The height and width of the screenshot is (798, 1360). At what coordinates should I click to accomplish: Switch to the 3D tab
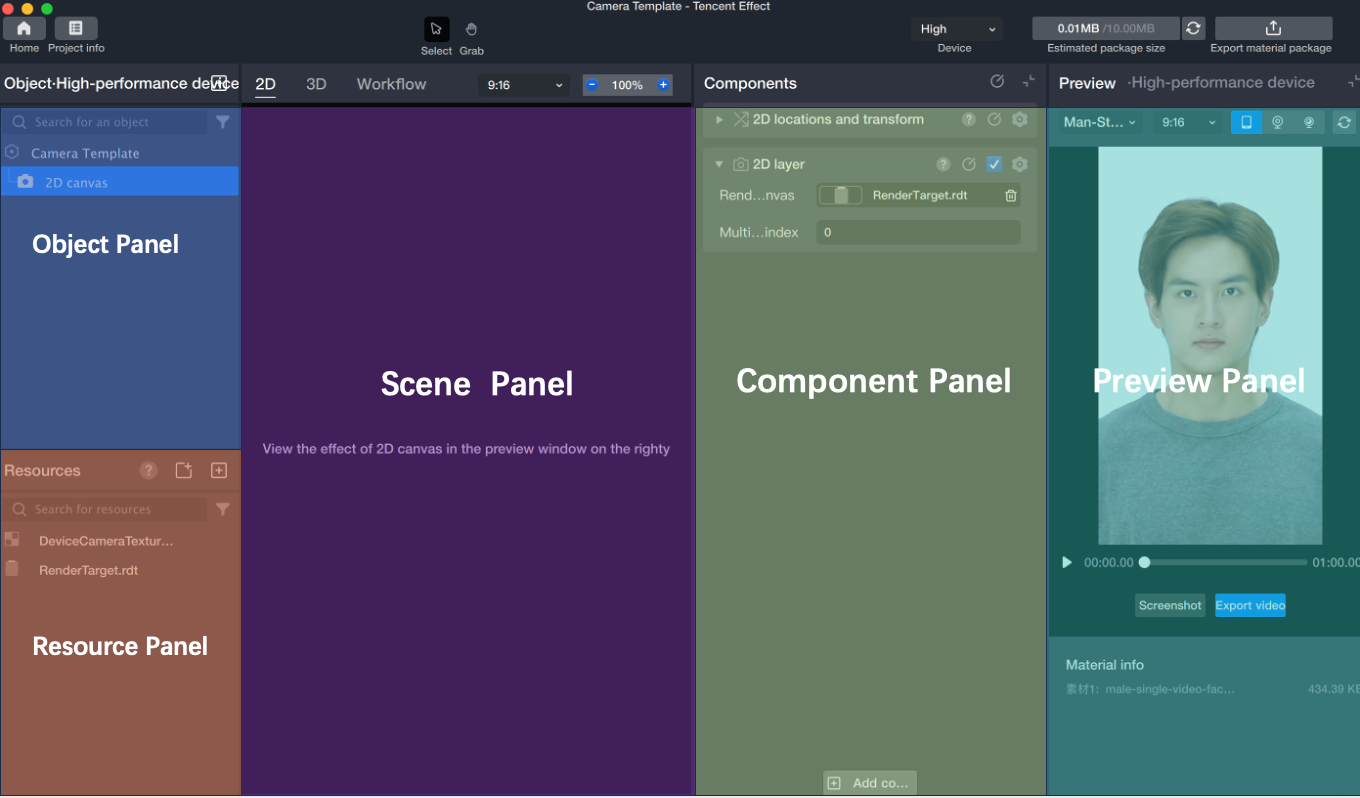(x=316, y=84)
